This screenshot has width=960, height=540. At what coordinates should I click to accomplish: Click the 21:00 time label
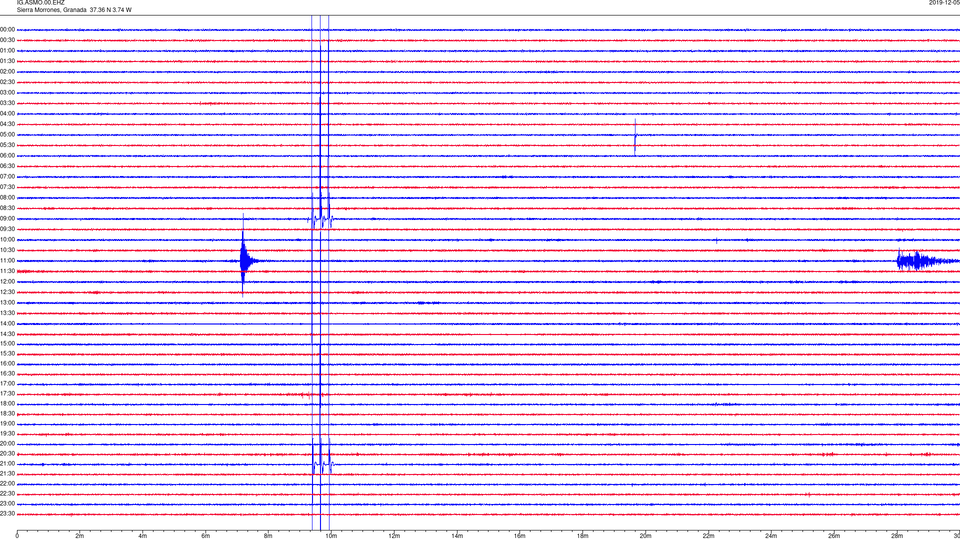point(7,464)
